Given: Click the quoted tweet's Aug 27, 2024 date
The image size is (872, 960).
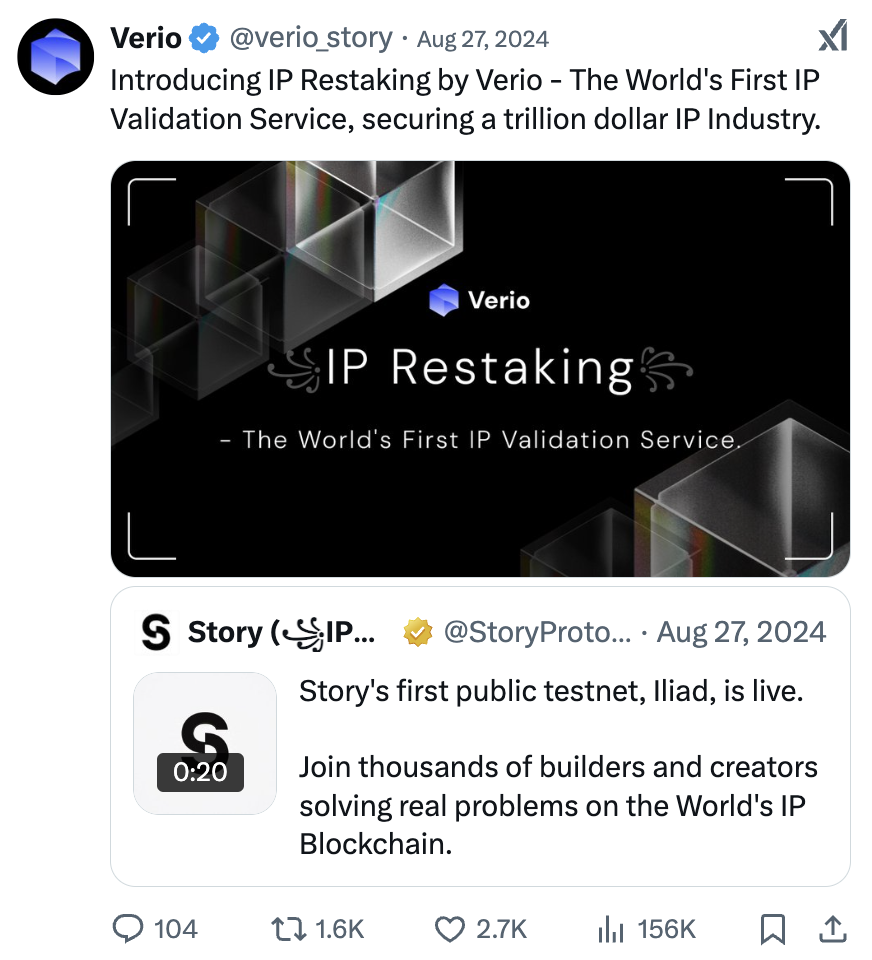Looking at the screenshot, I should [x=741, y=632].
